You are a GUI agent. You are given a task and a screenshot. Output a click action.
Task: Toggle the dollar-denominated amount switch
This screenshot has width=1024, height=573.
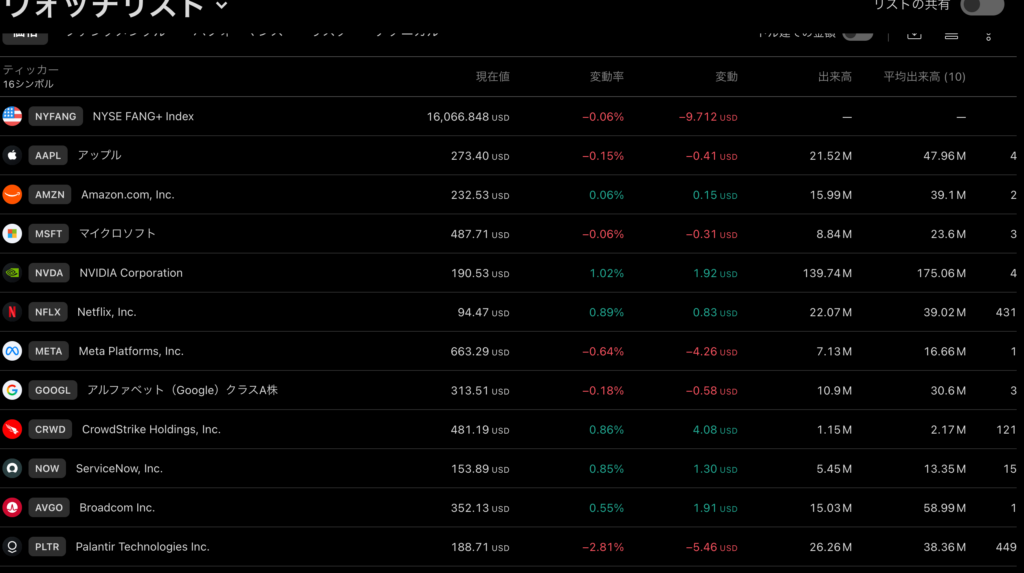(x=856, y=33)
